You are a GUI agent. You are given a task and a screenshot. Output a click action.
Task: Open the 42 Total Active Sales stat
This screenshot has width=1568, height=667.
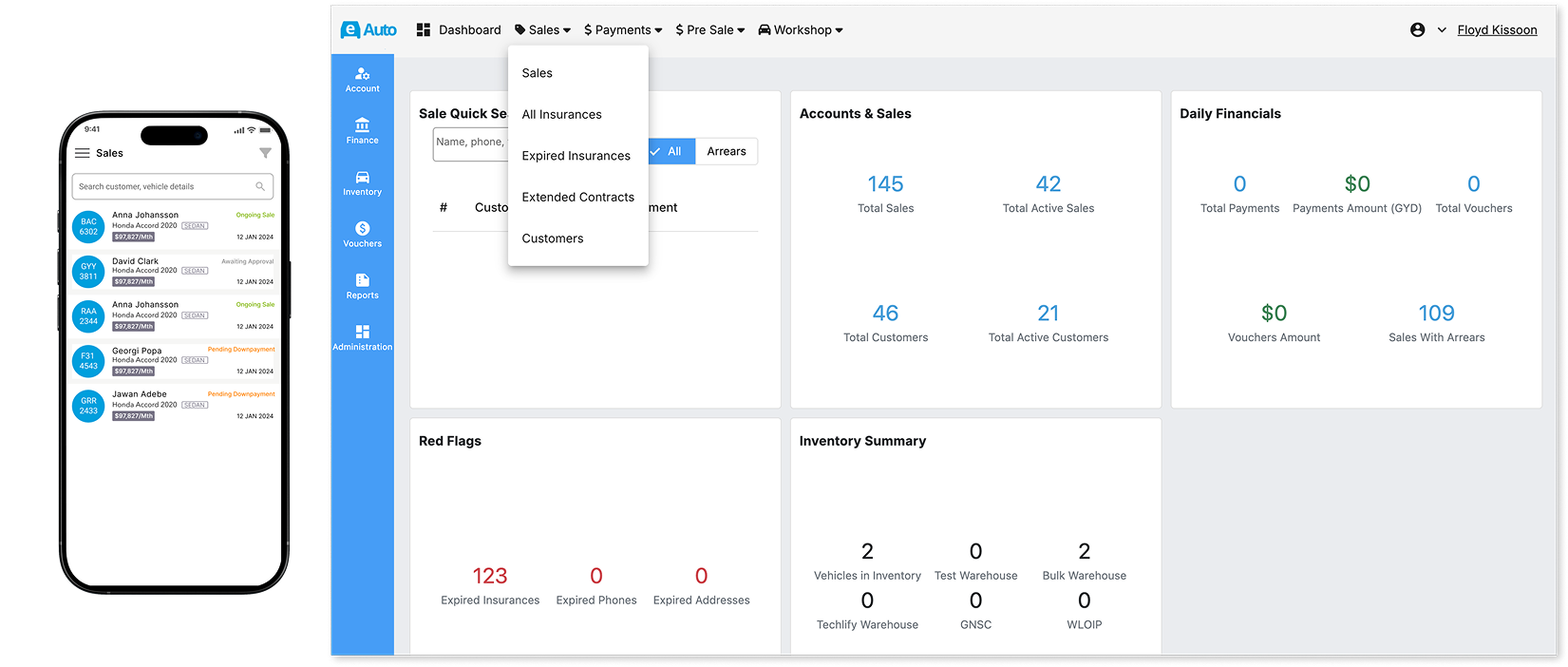tap(1048, 193)
